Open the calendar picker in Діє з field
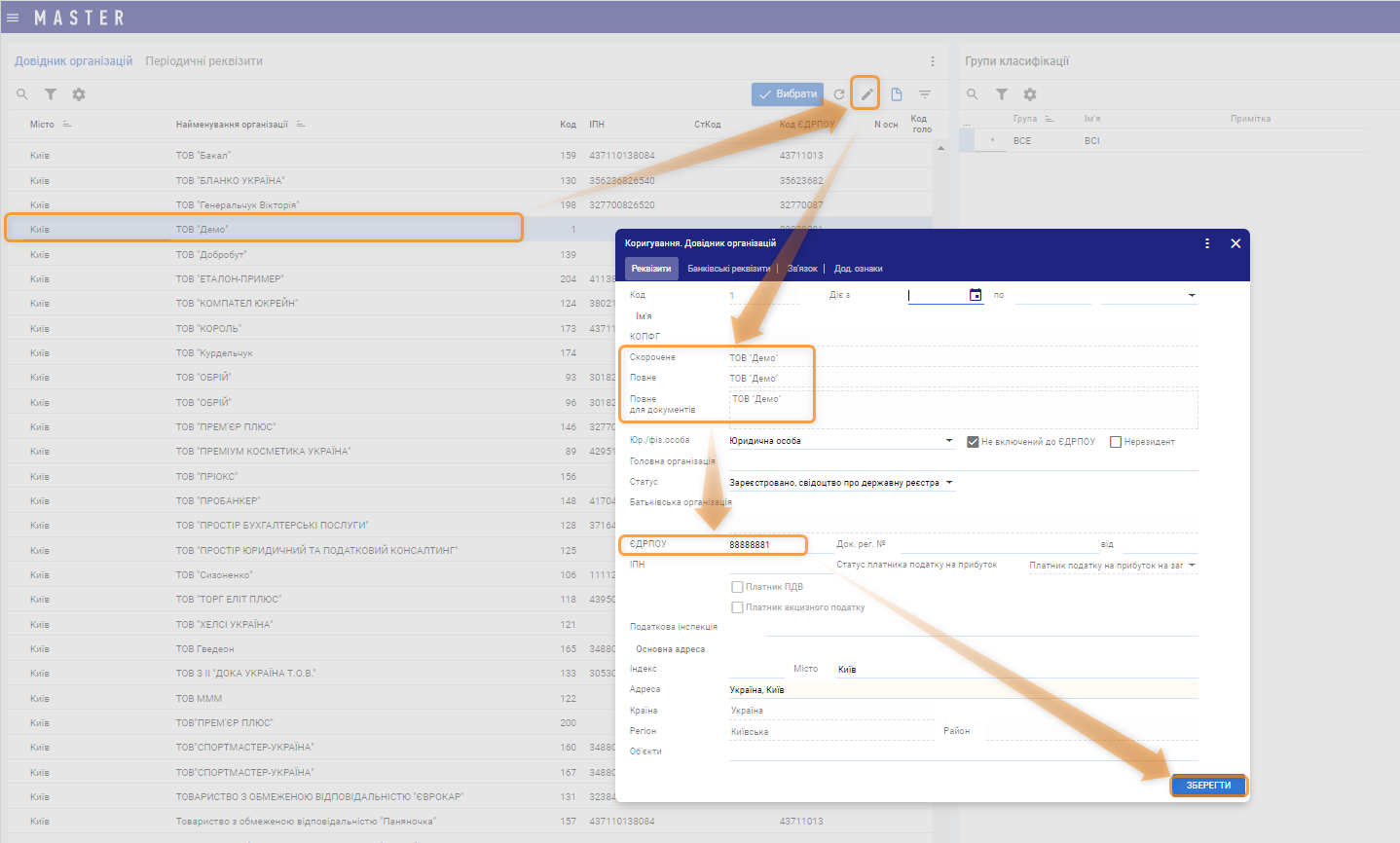1400x843 pixels. tap(976, 295)
